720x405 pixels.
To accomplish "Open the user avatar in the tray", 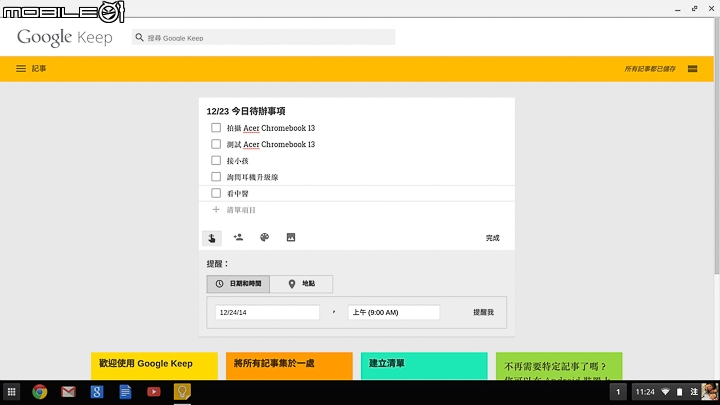I will pos(709,392).
